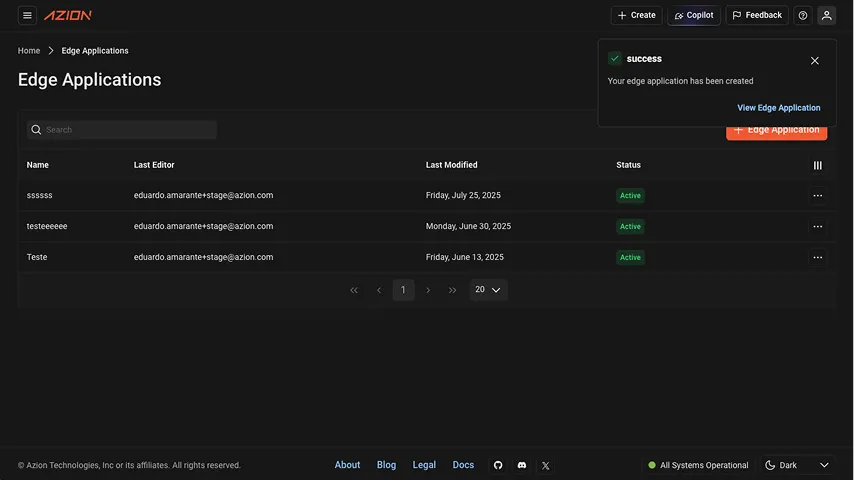Screen dimensions: 854x480
Task: Open the Dark theme selector
Action: point(797,465)
